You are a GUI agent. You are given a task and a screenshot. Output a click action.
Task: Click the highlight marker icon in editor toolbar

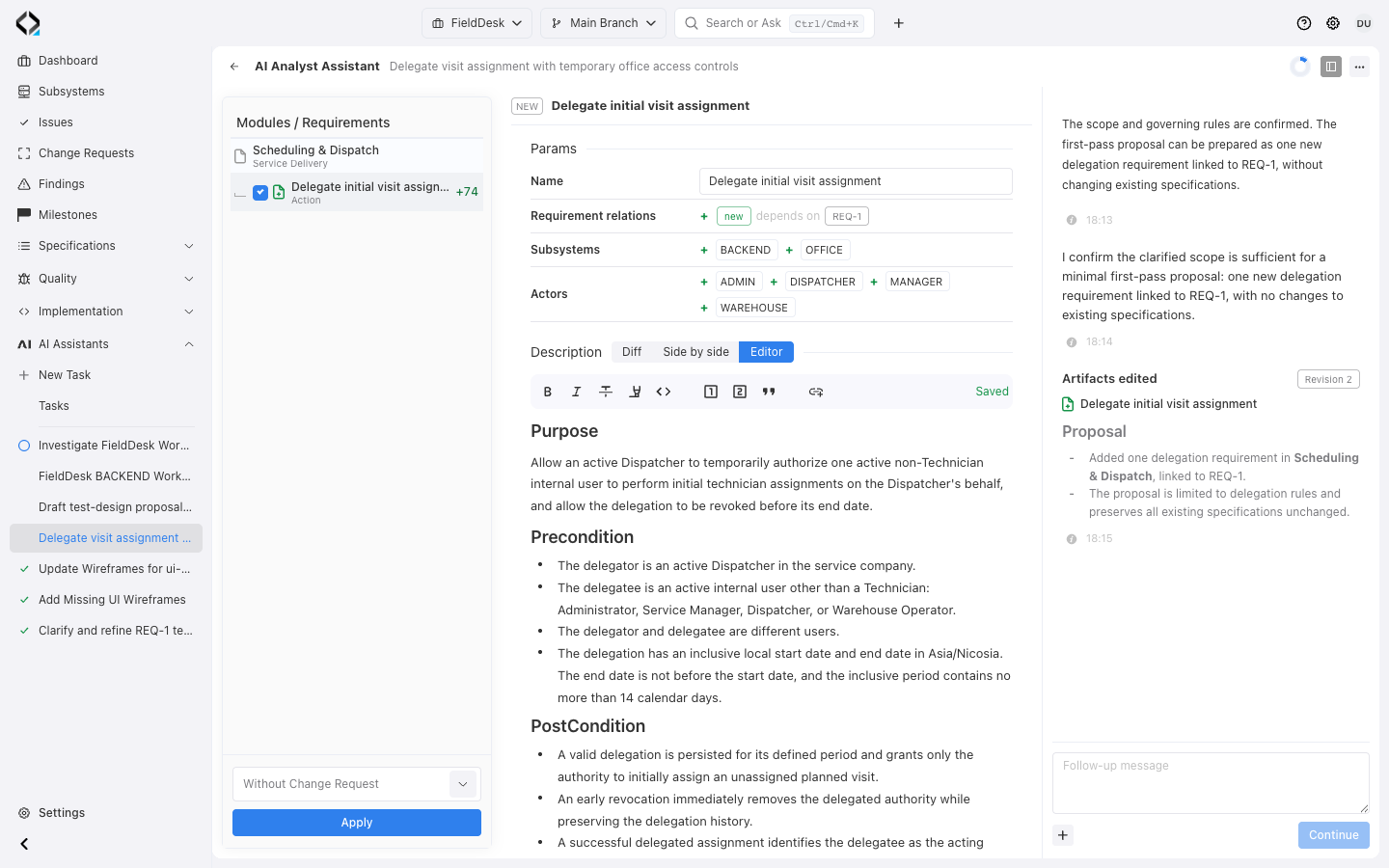tap(635, 392)
